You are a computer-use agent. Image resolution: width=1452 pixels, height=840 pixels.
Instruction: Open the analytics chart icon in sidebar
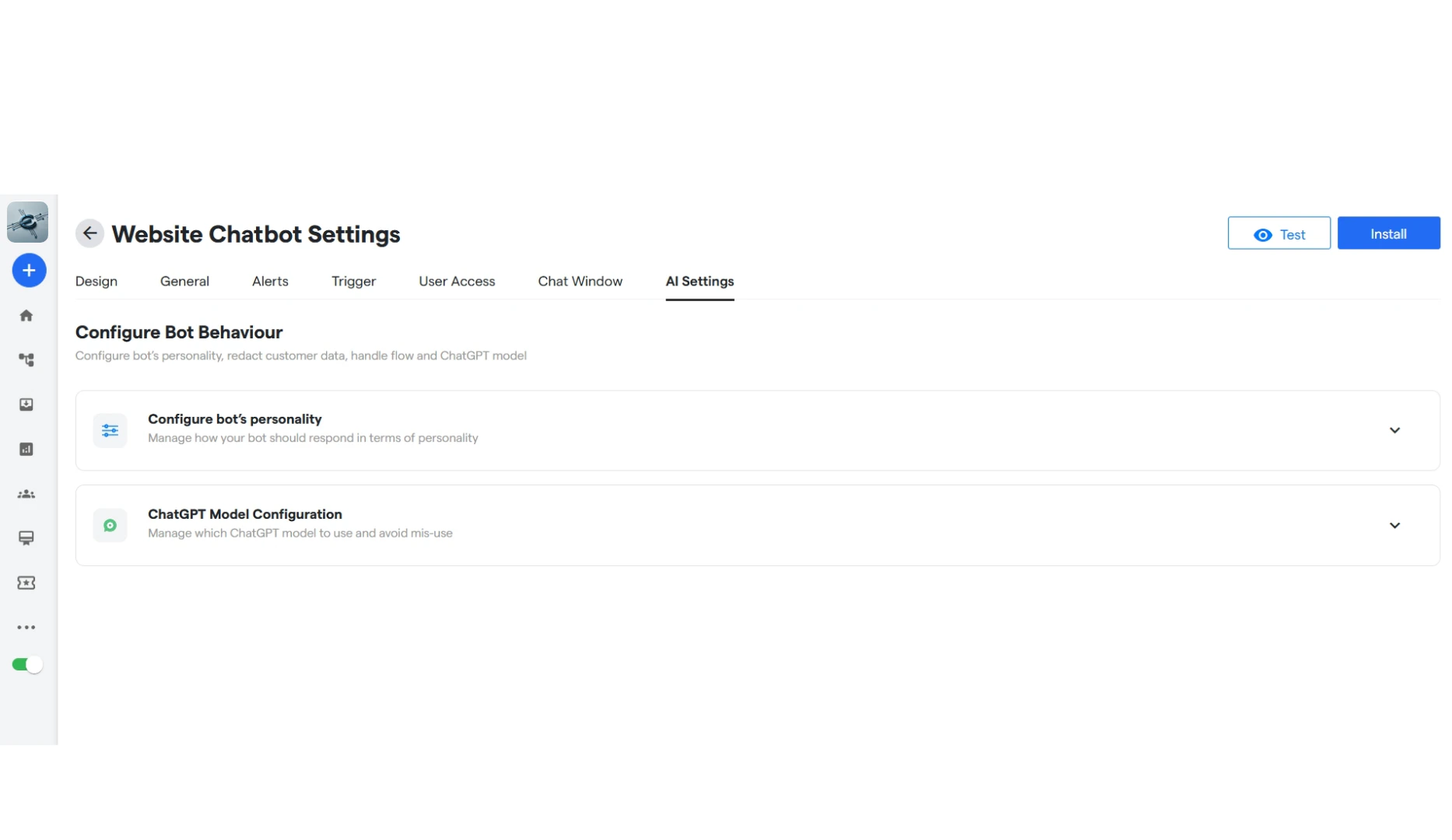pyautogui.click(x=26, y=450)
